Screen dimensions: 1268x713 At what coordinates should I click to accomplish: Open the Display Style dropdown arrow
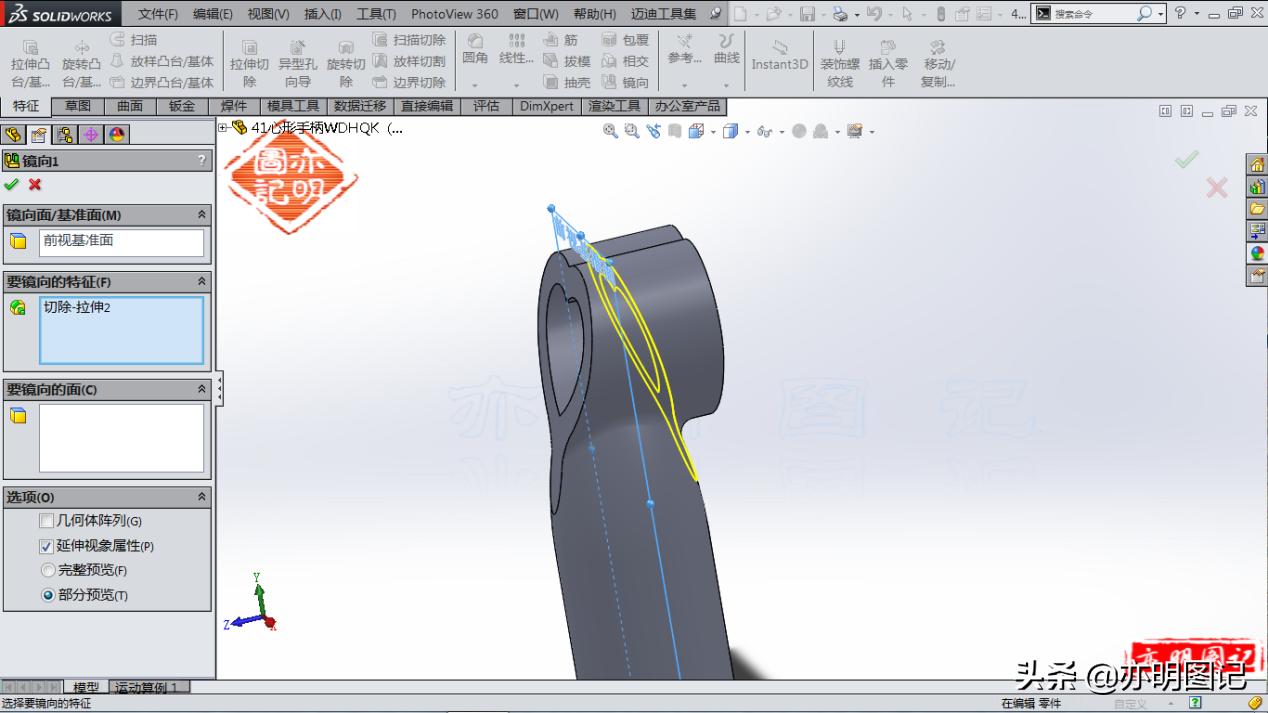(x=747, y=131)
